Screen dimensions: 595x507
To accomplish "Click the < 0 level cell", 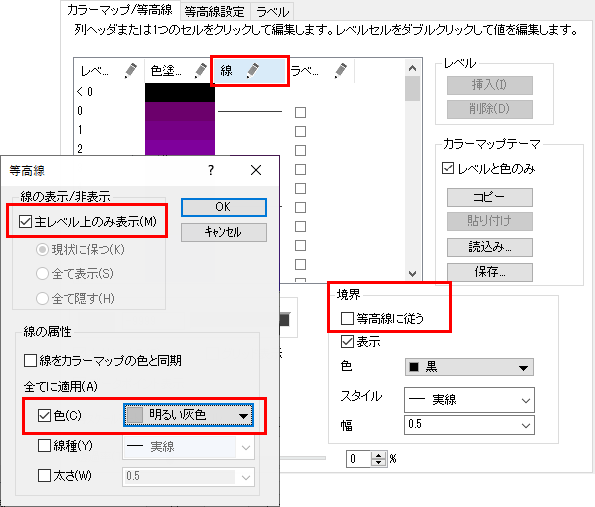I will (x=109, y=92).
